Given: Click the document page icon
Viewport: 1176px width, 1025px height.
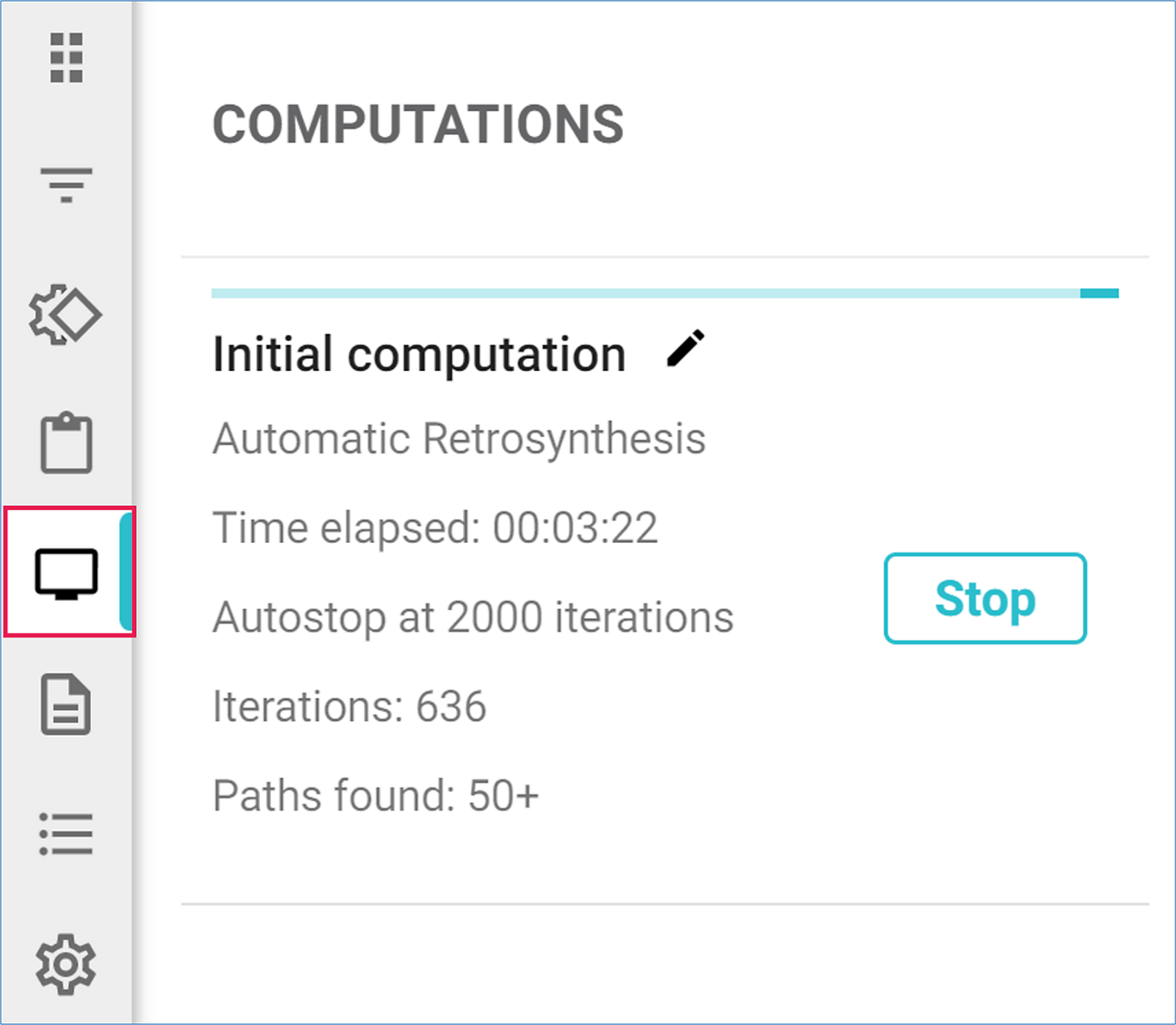Looking at the screenshot, I should 66,704.
